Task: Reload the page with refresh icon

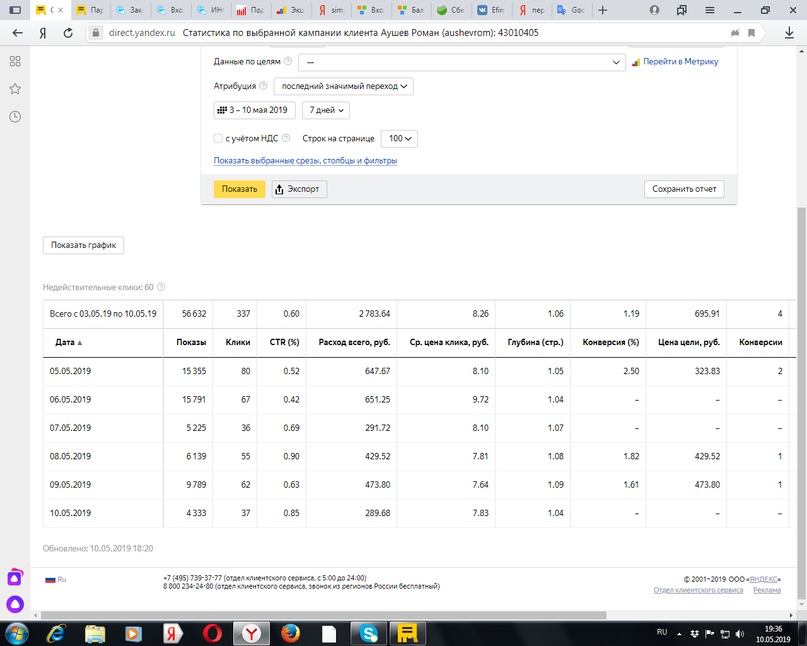Action: pyautogui.click(x=68, y=33)
